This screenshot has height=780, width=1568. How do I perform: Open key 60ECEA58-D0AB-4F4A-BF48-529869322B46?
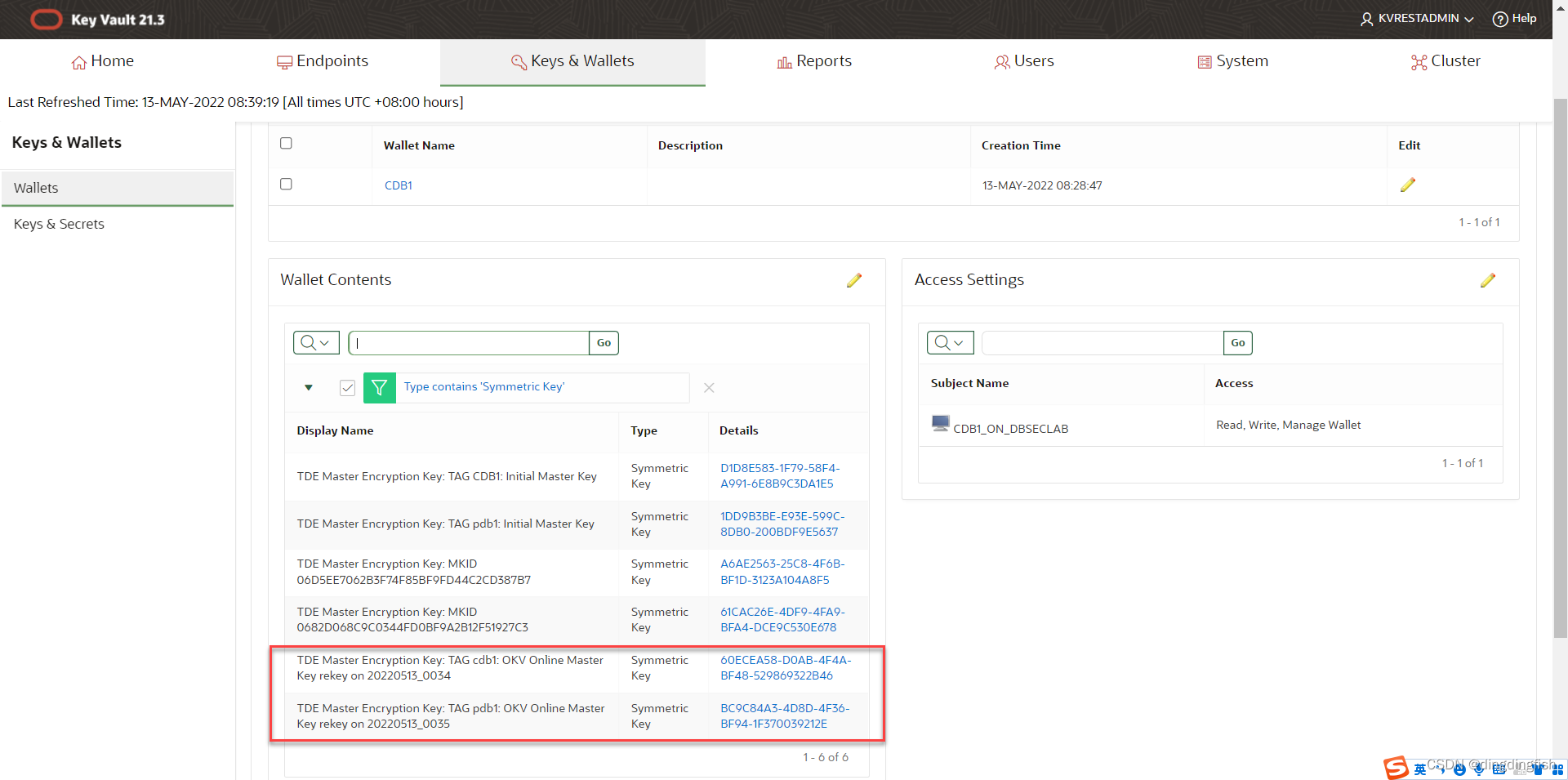785,668
